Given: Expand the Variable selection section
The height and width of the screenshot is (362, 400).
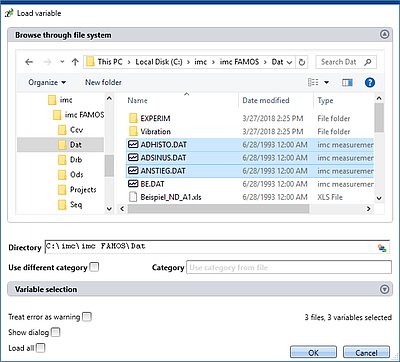Looking at the screenshot, I should 385,289.
